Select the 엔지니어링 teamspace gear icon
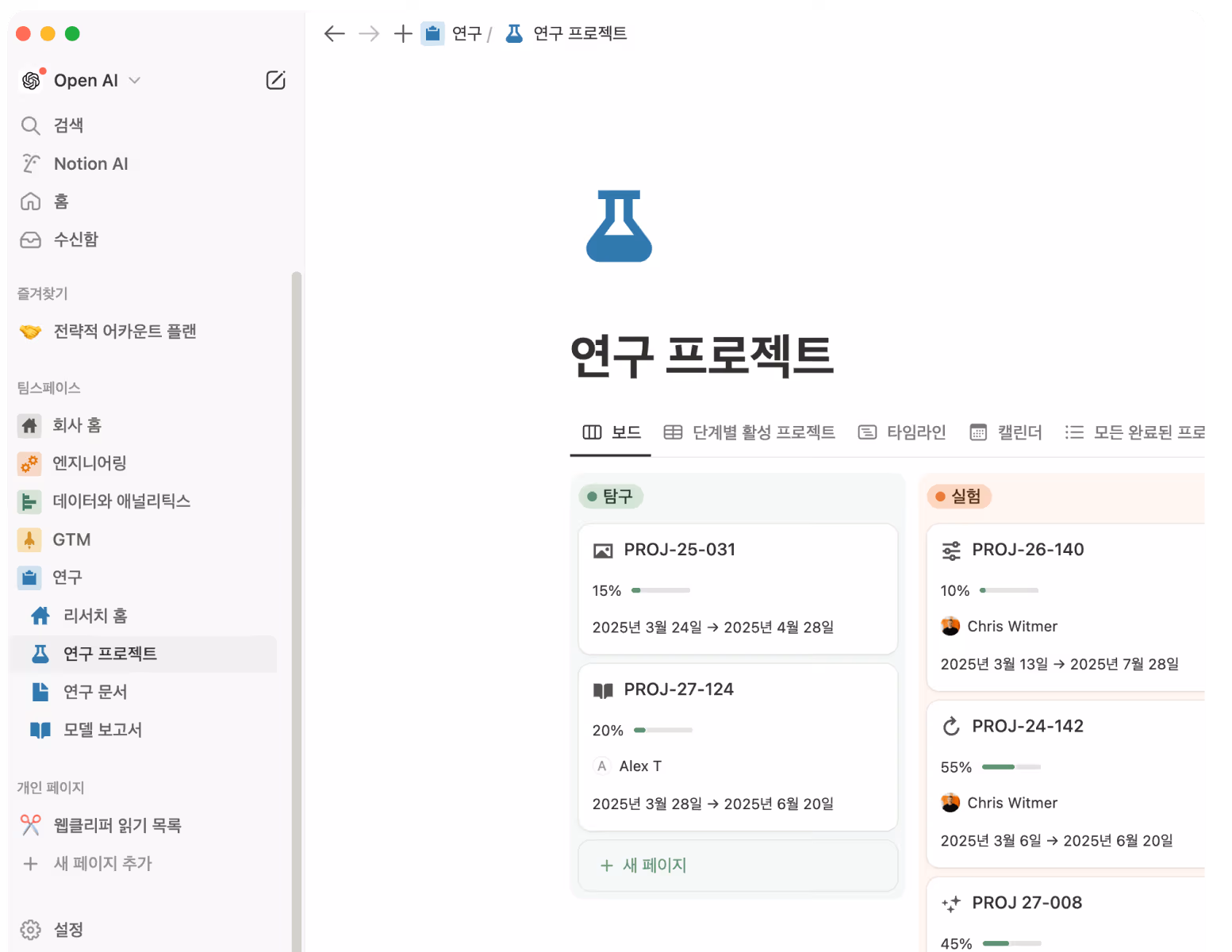This screenshot has width=1232, height=952. click(x=29, y=463)
